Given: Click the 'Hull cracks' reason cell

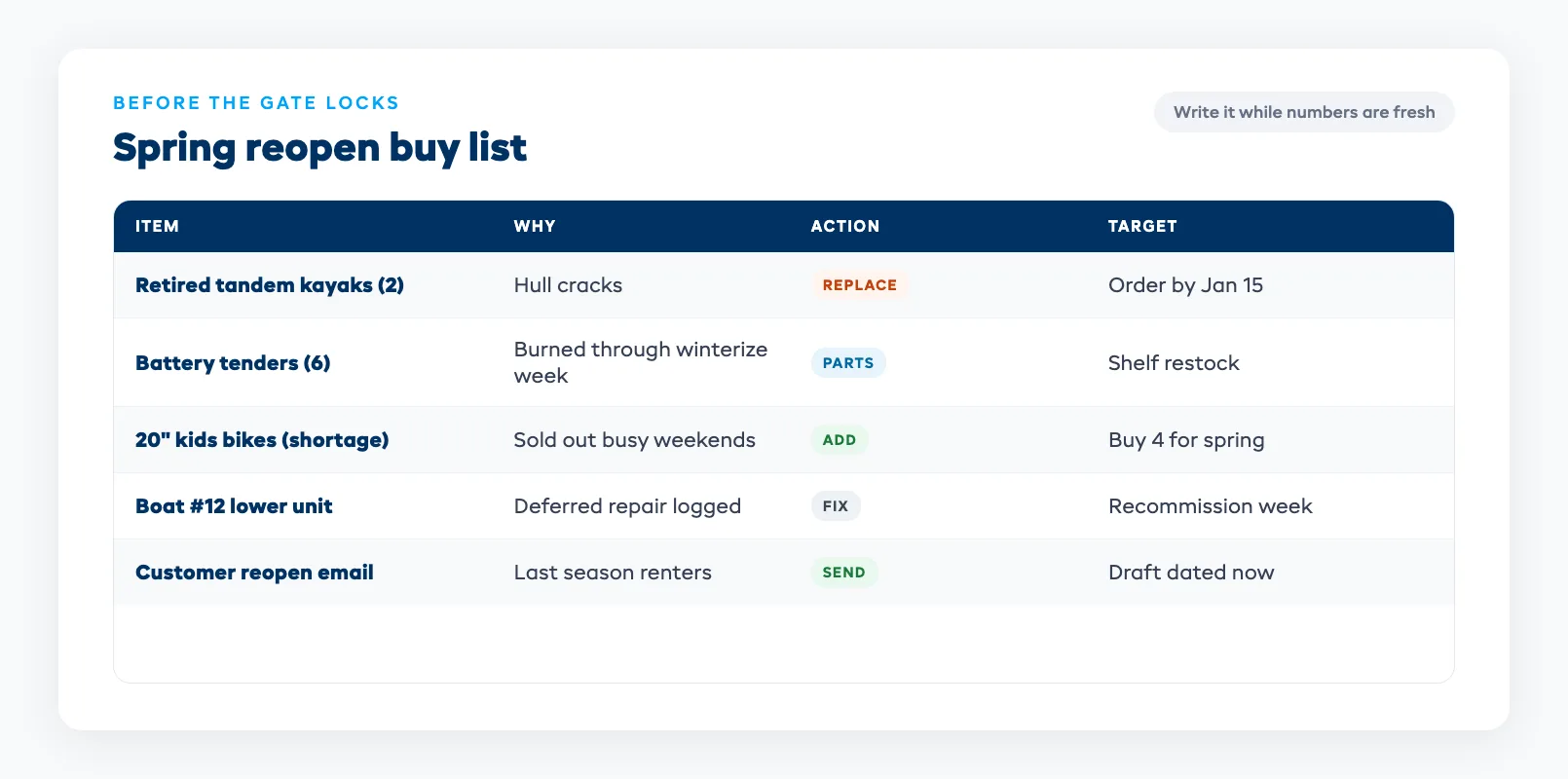Looking at the screenshot, I should (568, 285).
